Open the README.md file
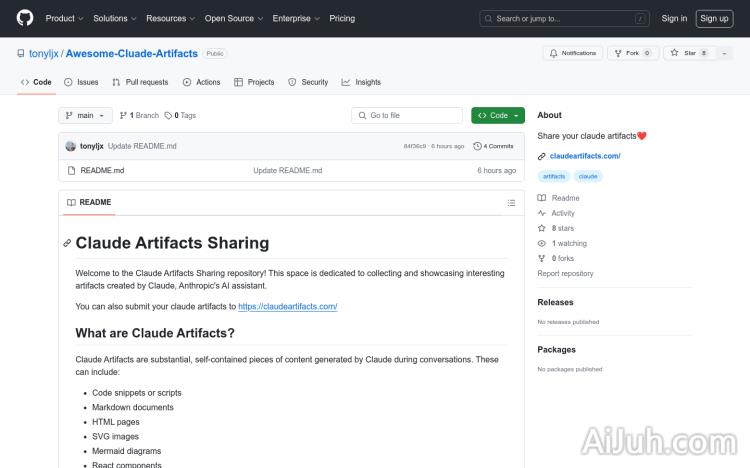Viewport: 750px width, 468px height. coord(102,170)
